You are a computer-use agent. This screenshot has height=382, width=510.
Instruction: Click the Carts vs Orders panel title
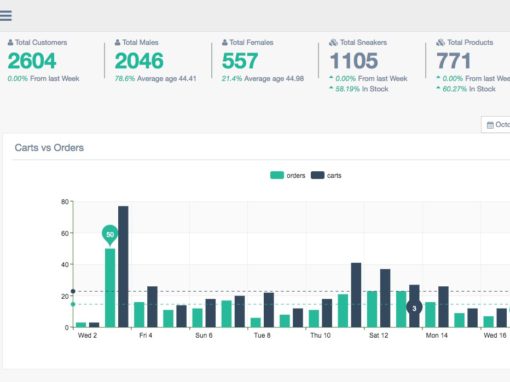49,148
